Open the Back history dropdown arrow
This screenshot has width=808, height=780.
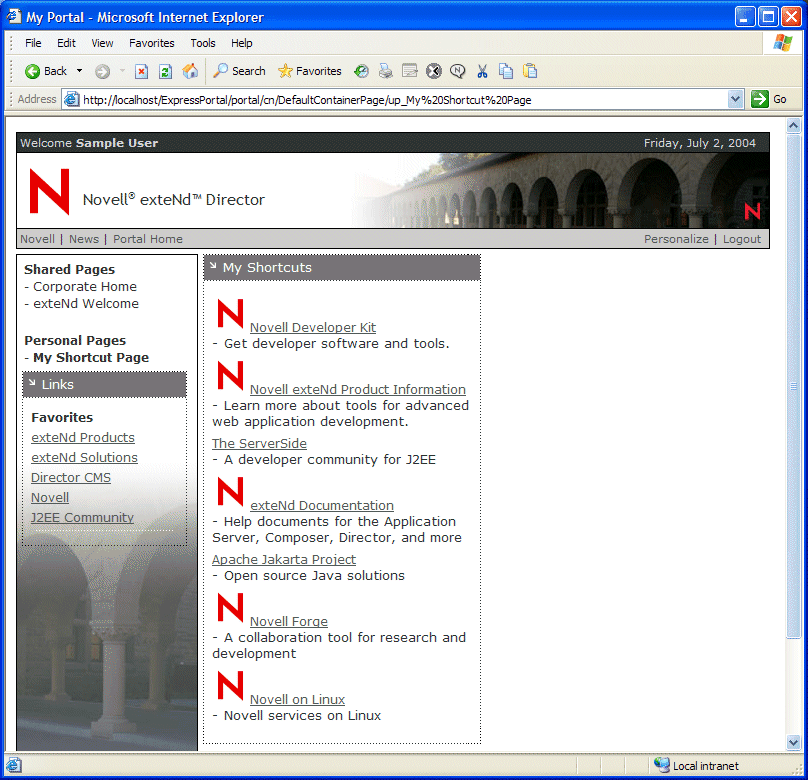(x=79, y=71)
